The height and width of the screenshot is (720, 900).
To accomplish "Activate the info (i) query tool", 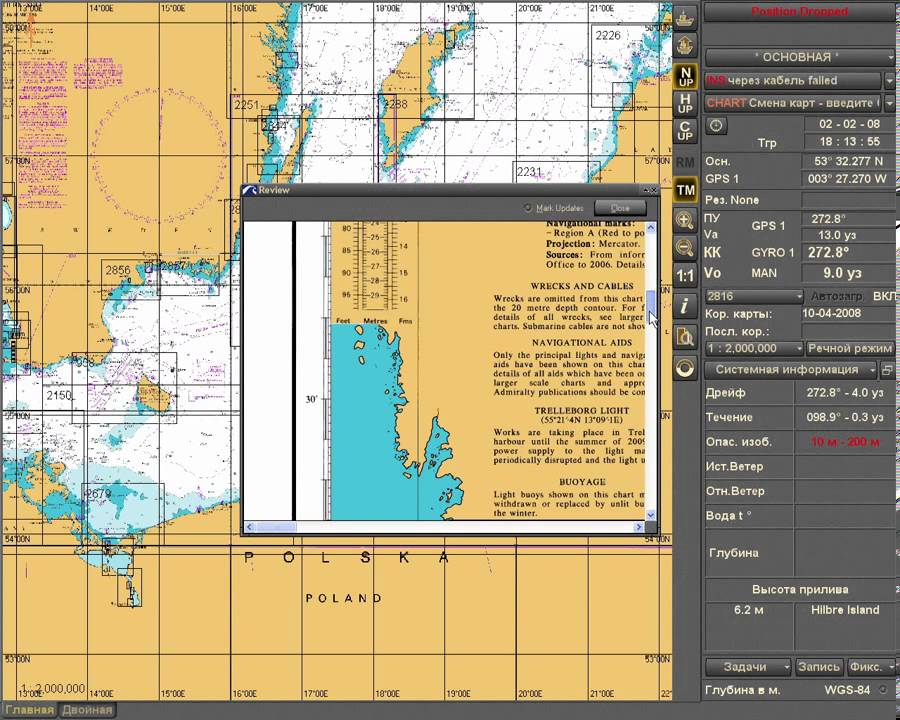I will click(685, 307).
